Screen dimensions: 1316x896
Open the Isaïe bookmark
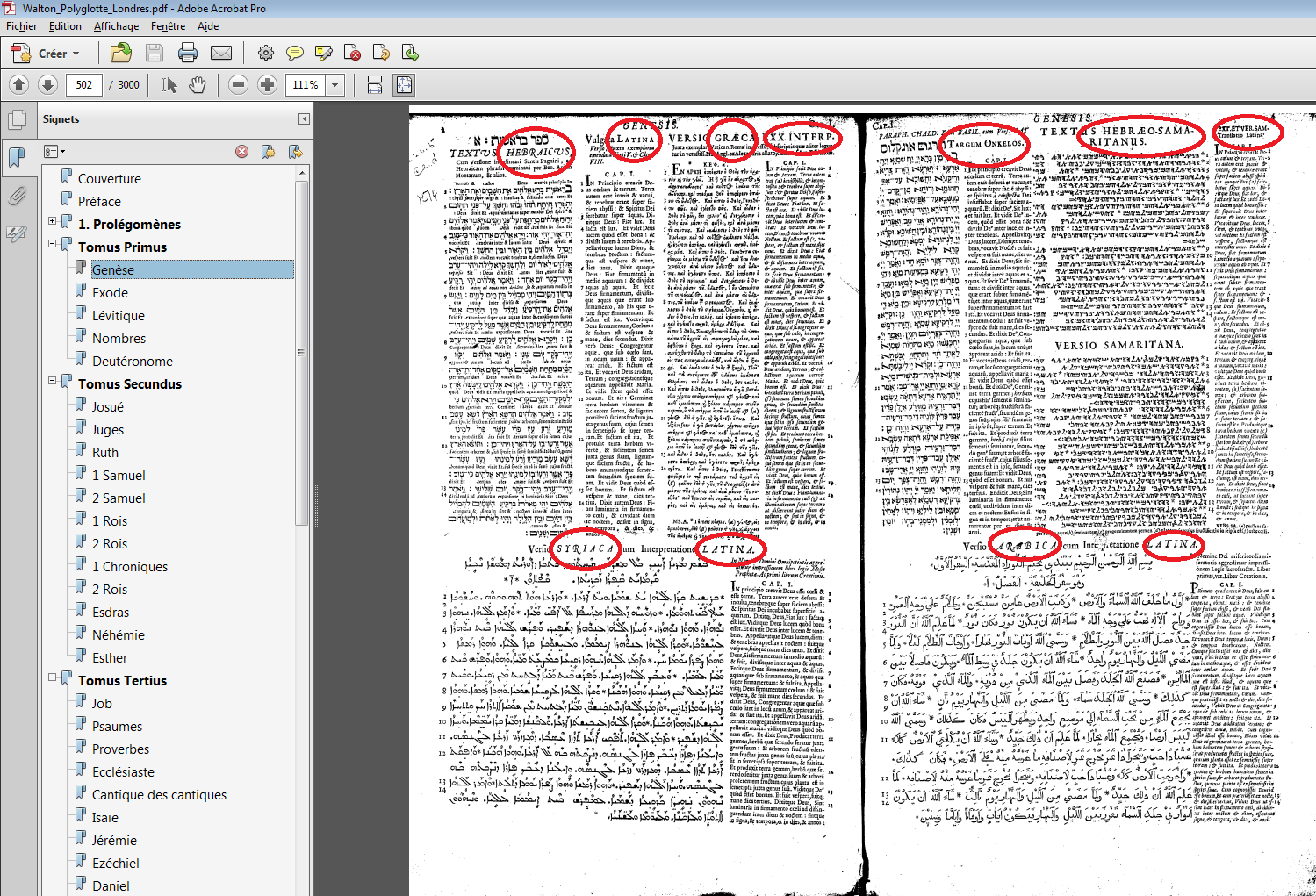click(x=105, y=818)
